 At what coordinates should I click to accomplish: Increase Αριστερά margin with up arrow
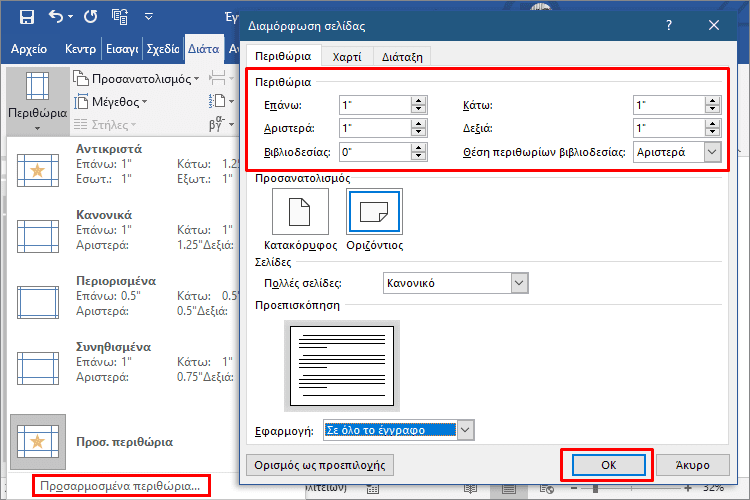point(419,124)
